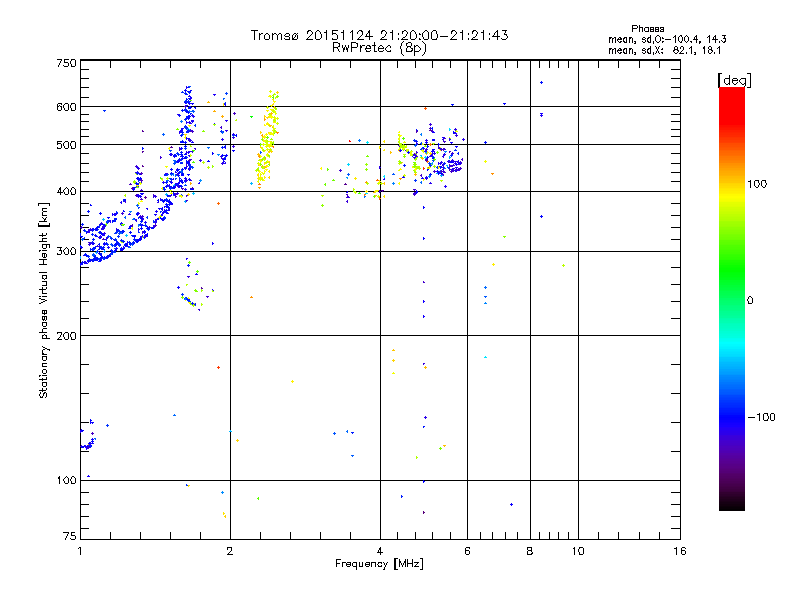
Task: Click the x-axis tick label '4'
Action: pyautogui.click(x=380, y=551)
